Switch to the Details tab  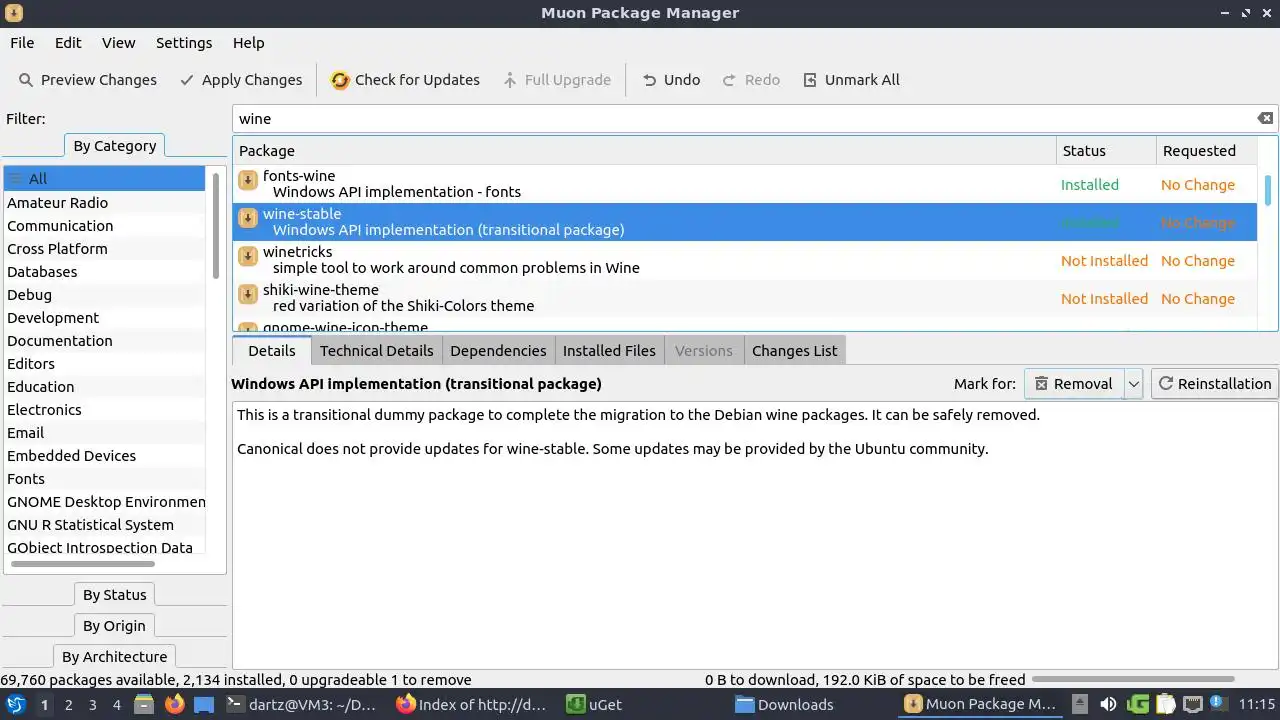272,350
